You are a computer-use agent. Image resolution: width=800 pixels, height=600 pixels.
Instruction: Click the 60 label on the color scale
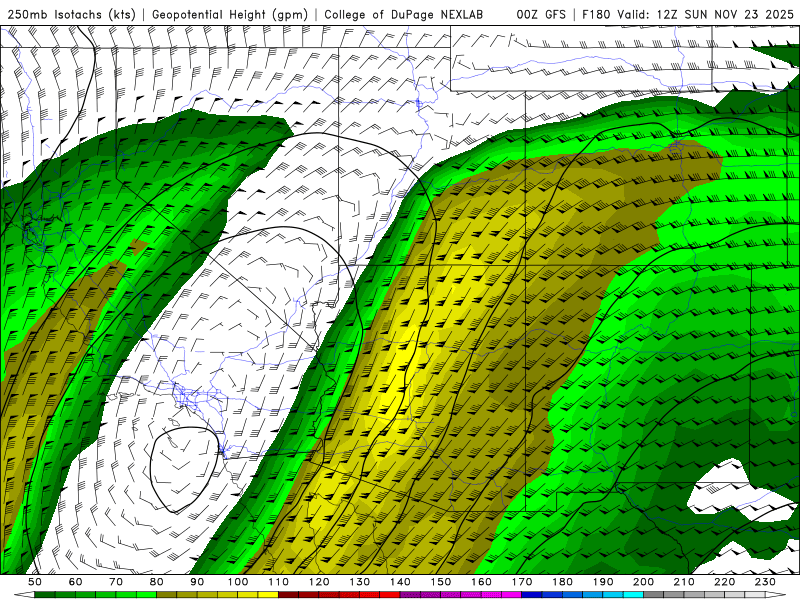[x=75, y=582]
